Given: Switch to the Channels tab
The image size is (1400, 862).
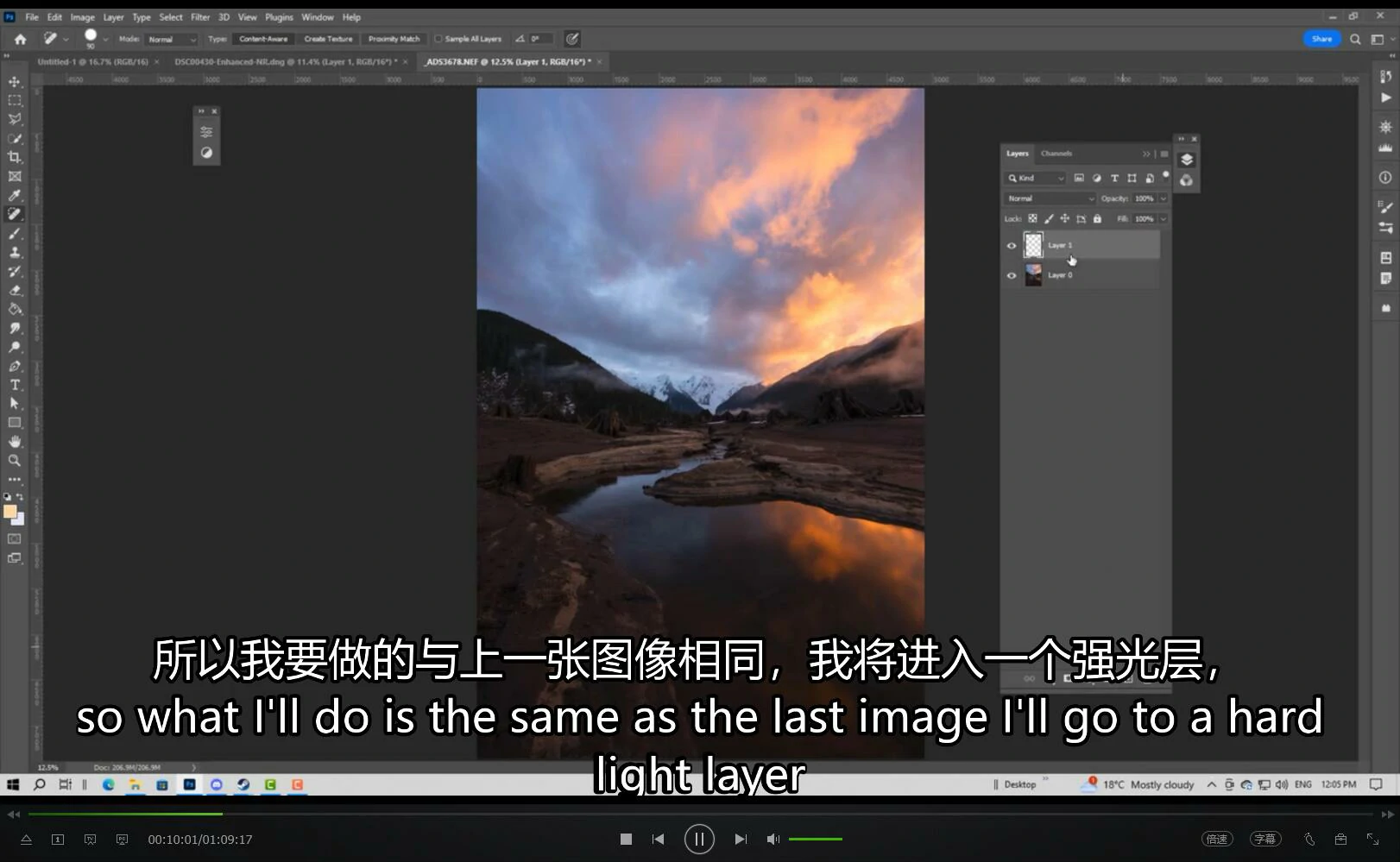Looking at the screenshot, I should 1056,154.
